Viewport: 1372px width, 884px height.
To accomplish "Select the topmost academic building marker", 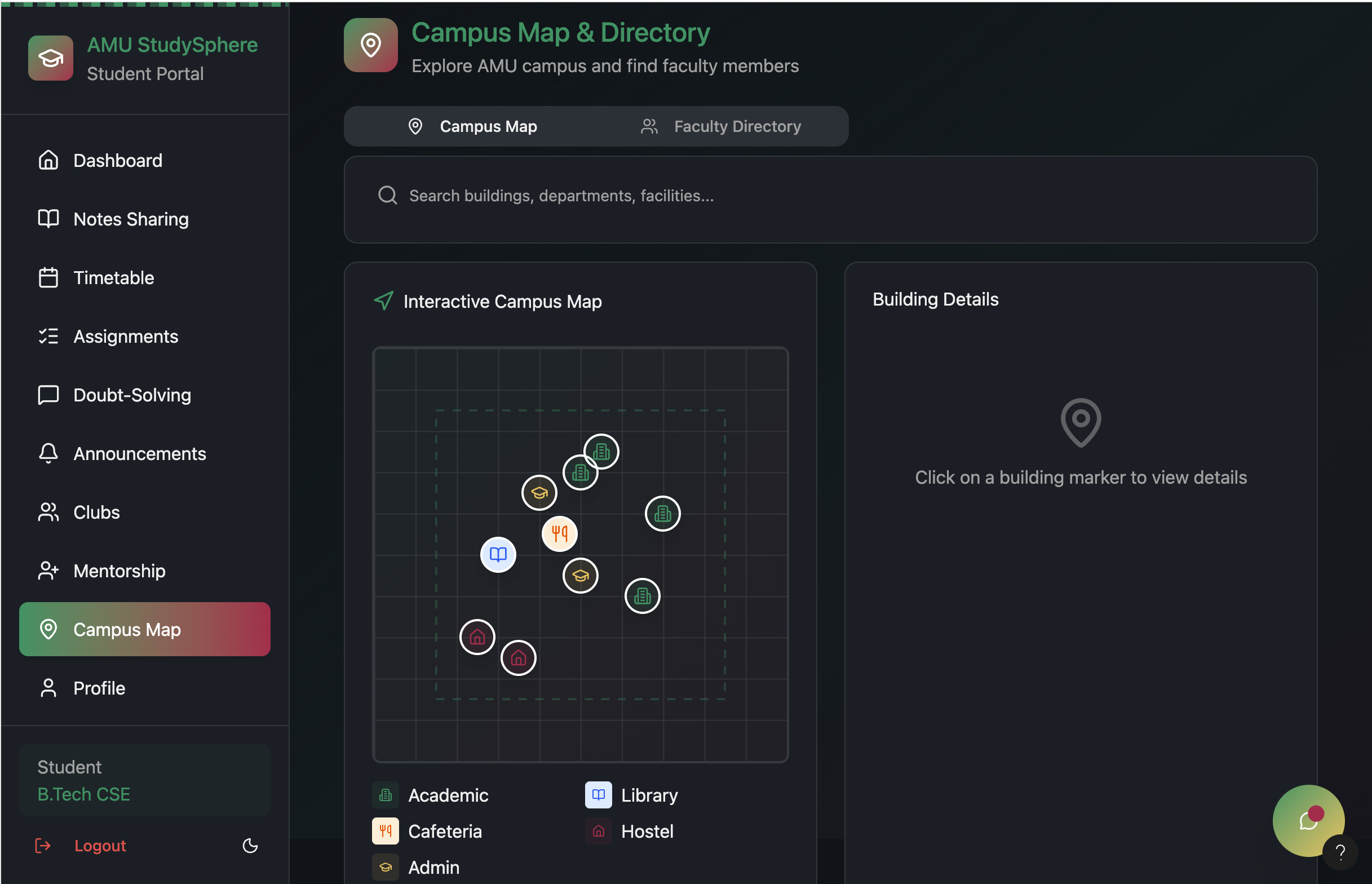I will pyautogui.click(x=601, y=452).
